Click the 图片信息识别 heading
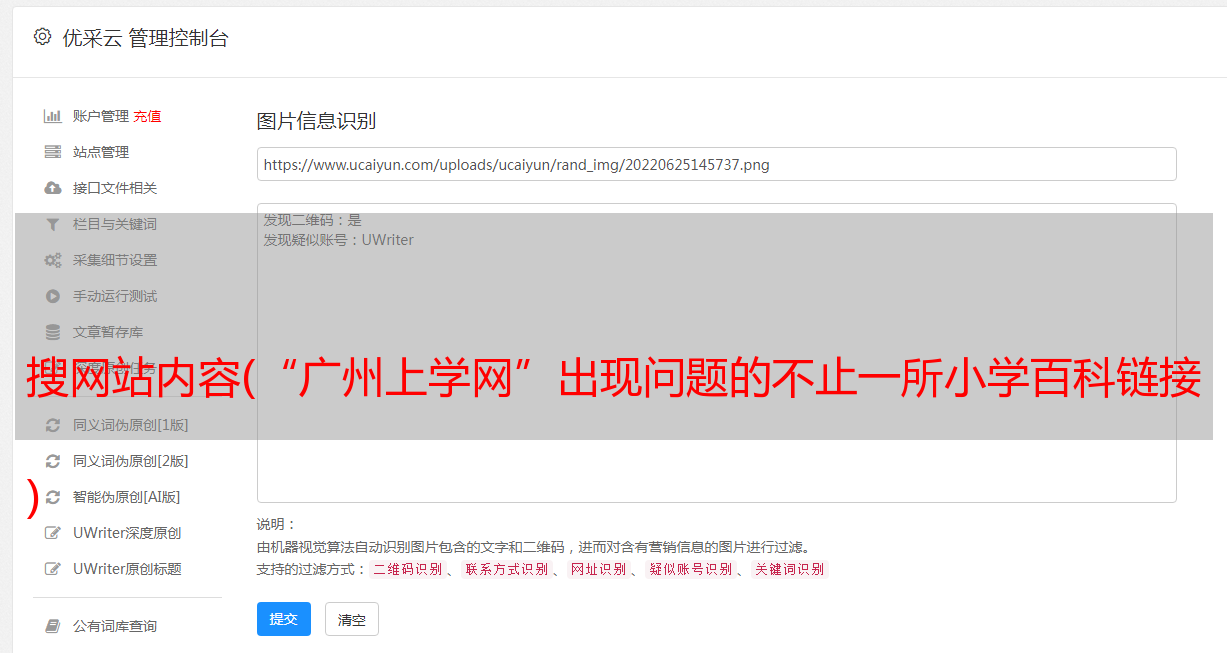Screen dimensions: 1227x653 pyautogui.click(x=316, y=121)
